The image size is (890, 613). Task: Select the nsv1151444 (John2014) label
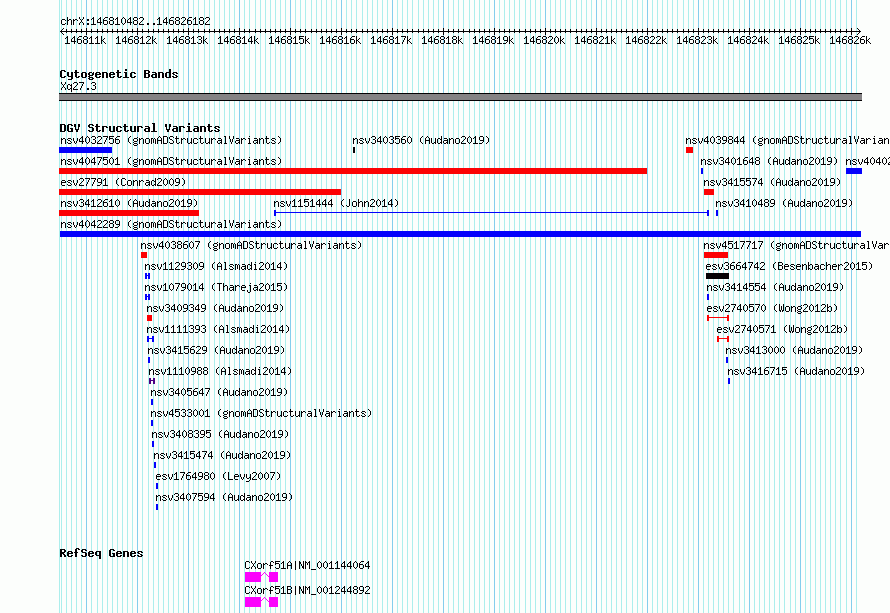coord(336,203)
